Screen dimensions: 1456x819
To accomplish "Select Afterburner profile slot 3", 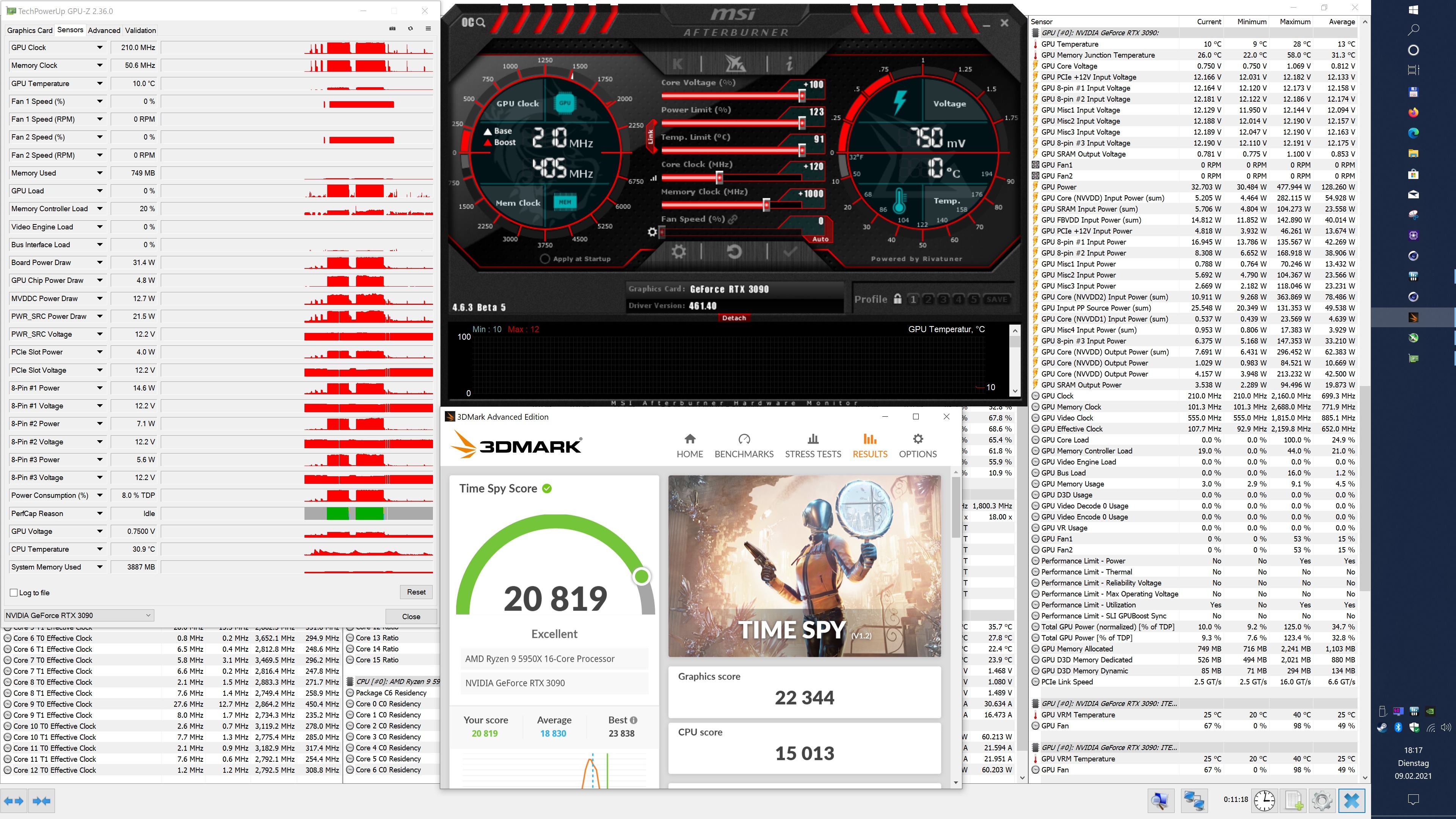I will 943,299.
